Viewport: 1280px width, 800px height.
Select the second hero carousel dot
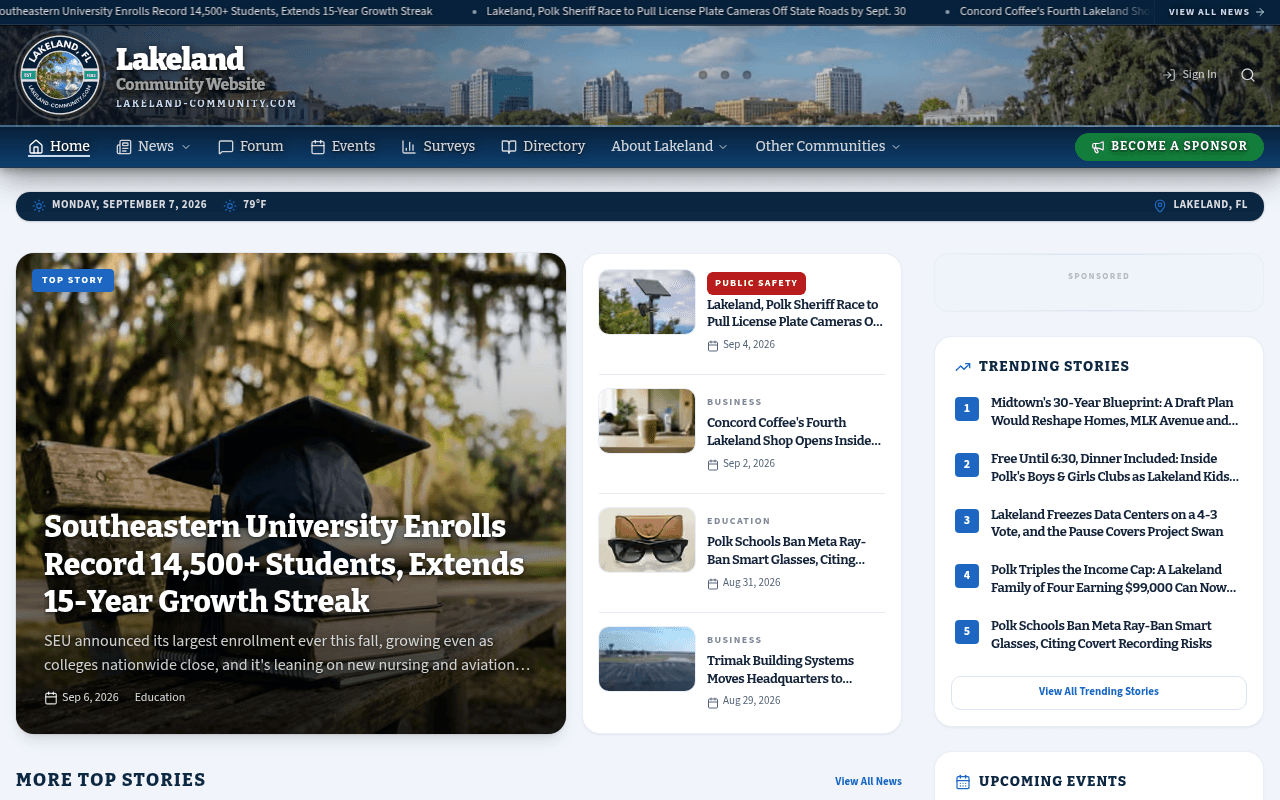point(725,75)
